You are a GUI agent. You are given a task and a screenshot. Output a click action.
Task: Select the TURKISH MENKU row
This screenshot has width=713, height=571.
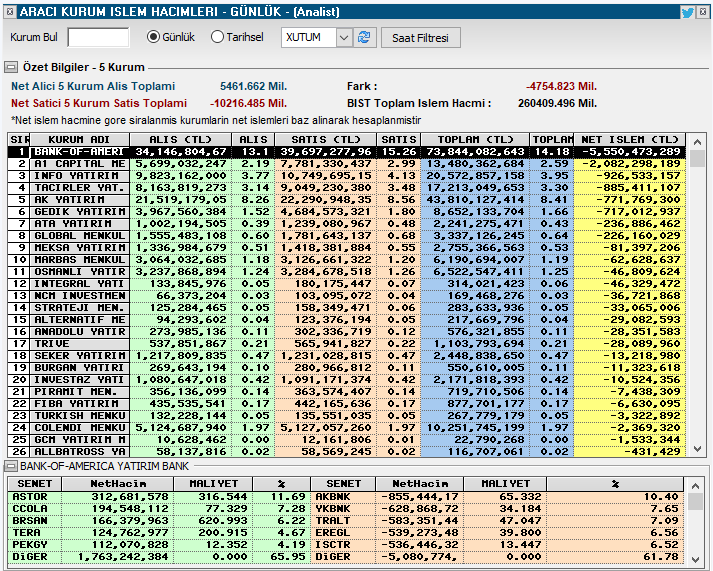click(x=346, y=416)
